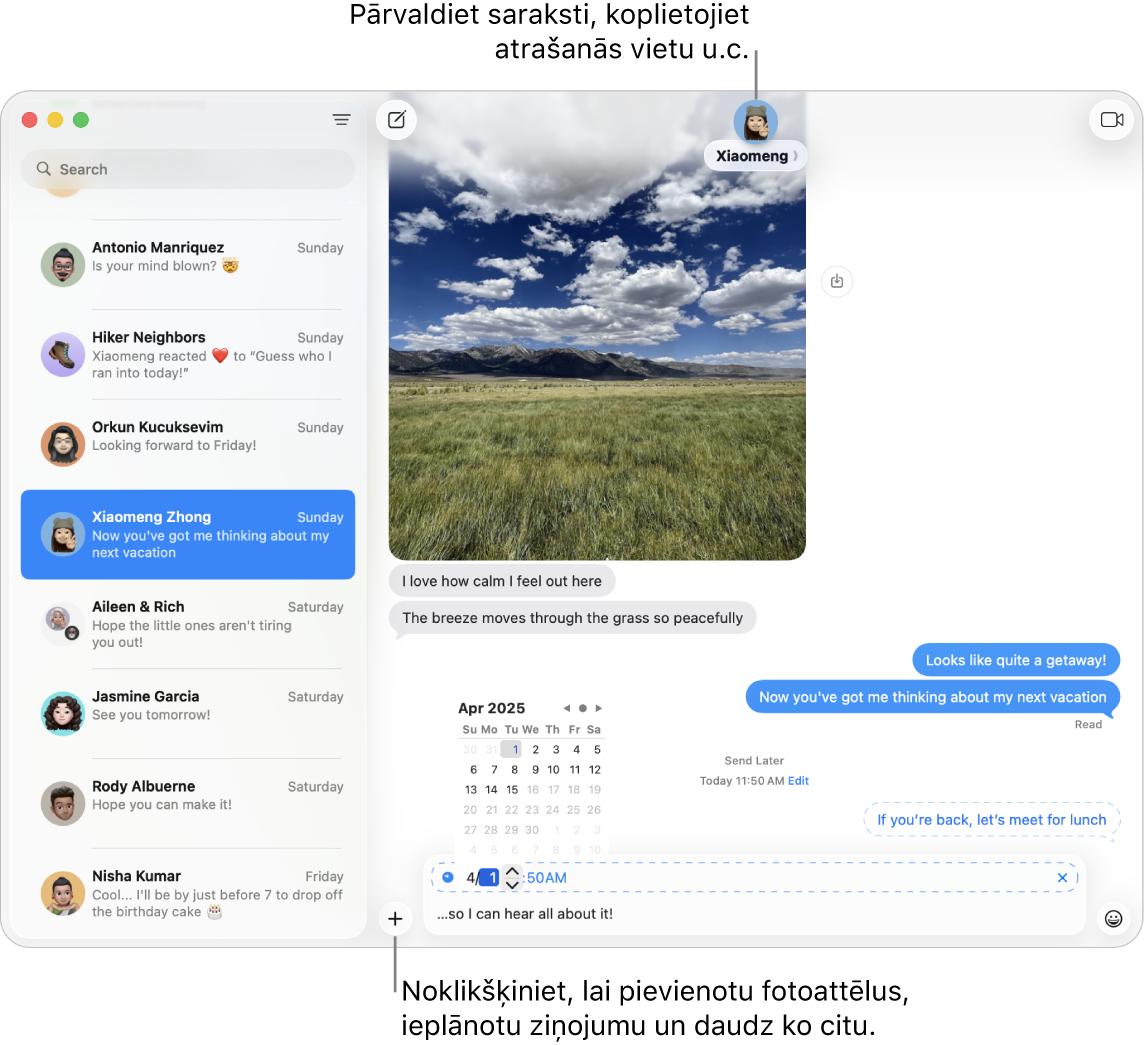Select April 14 on the calendar
The image size is (1146, 1045).
tap(491, 789)
